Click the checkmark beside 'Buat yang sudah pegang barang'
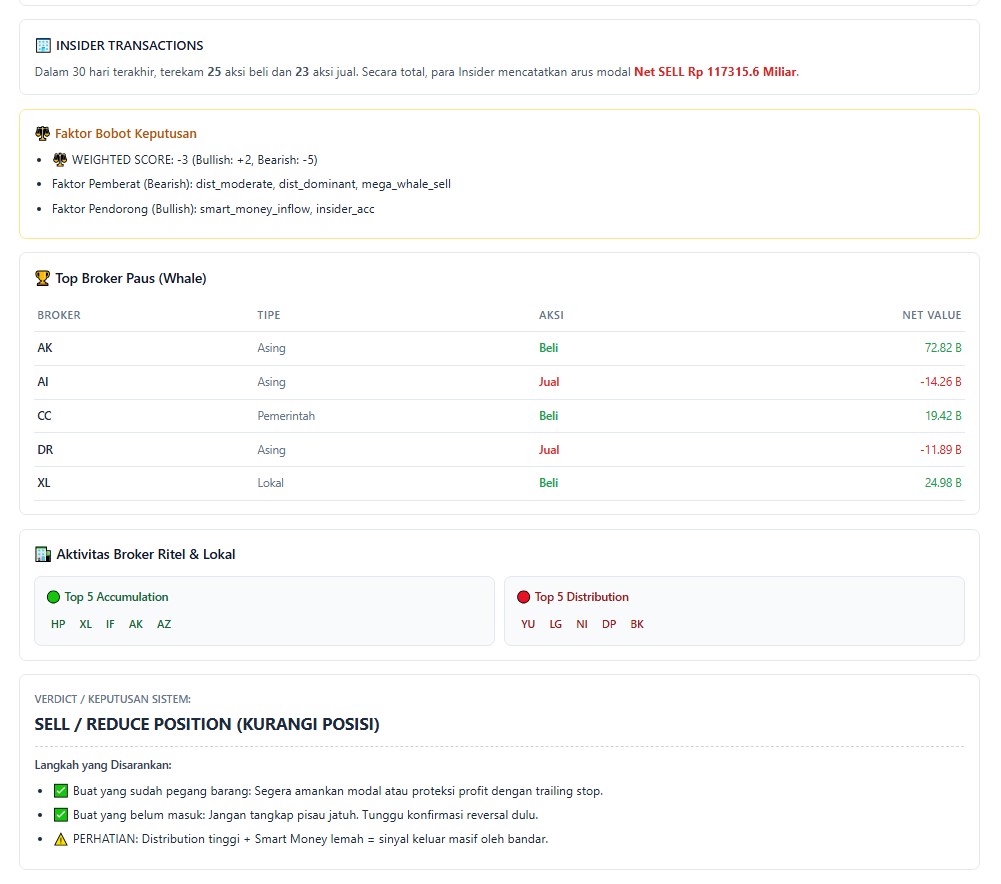 pyautogui.click(x=61, y=791)
